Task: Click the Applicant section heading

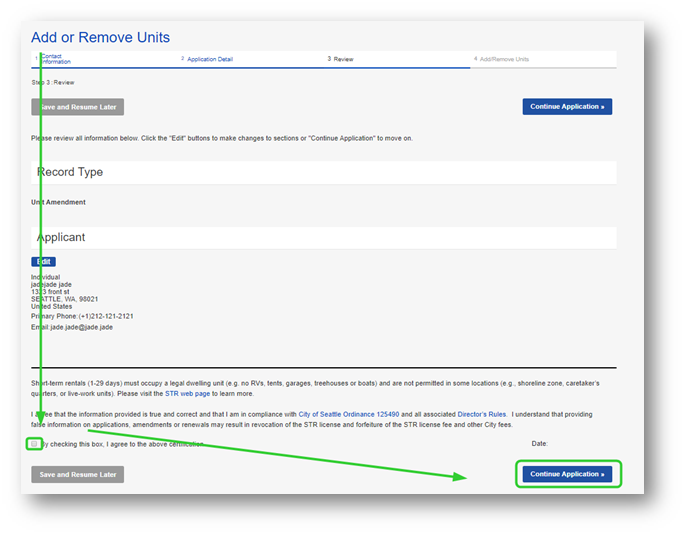Action: tap(61, 238)
